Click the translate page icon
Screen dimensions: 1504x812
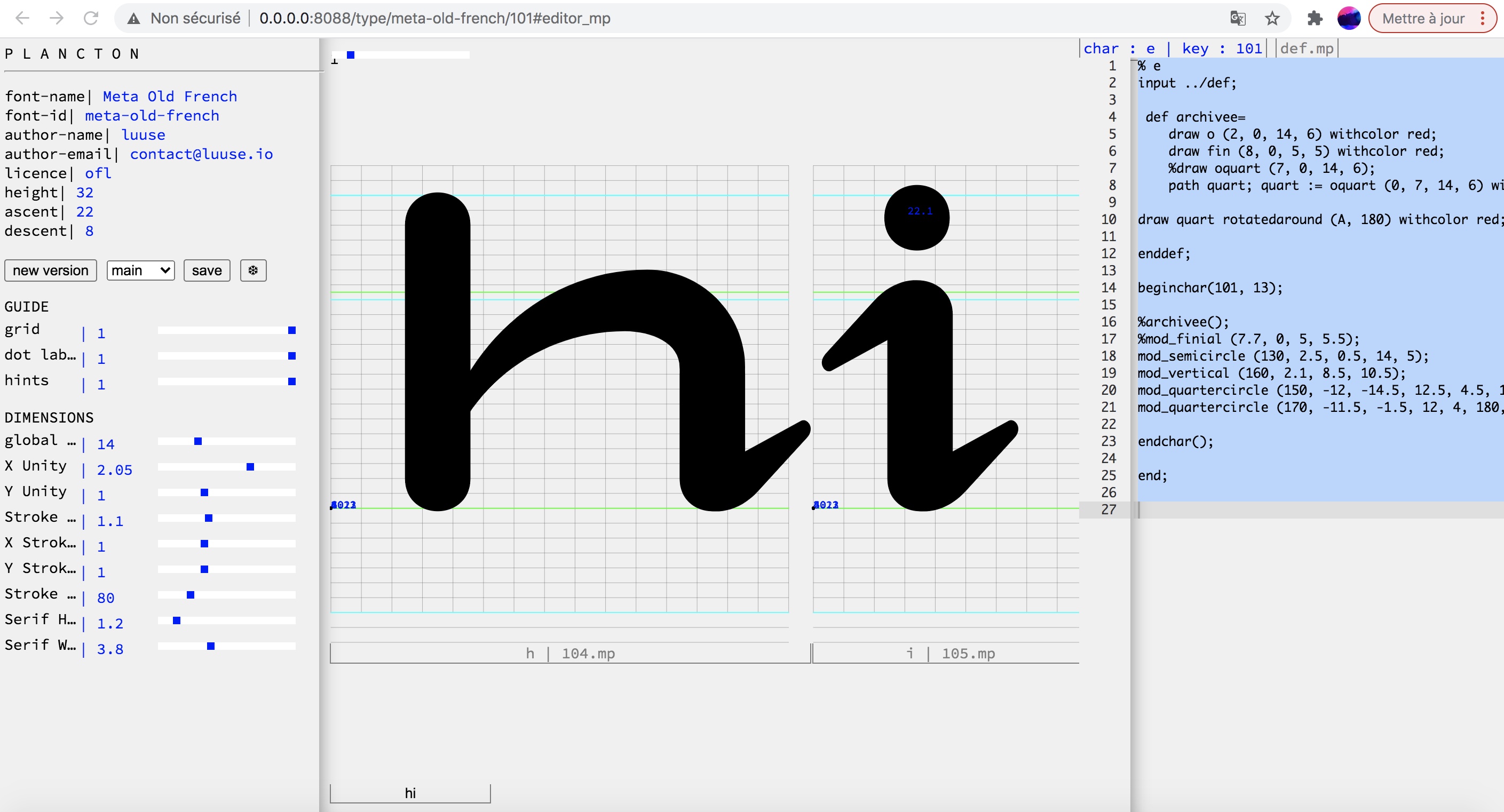pyautogui.click(x=1237, y=18)
